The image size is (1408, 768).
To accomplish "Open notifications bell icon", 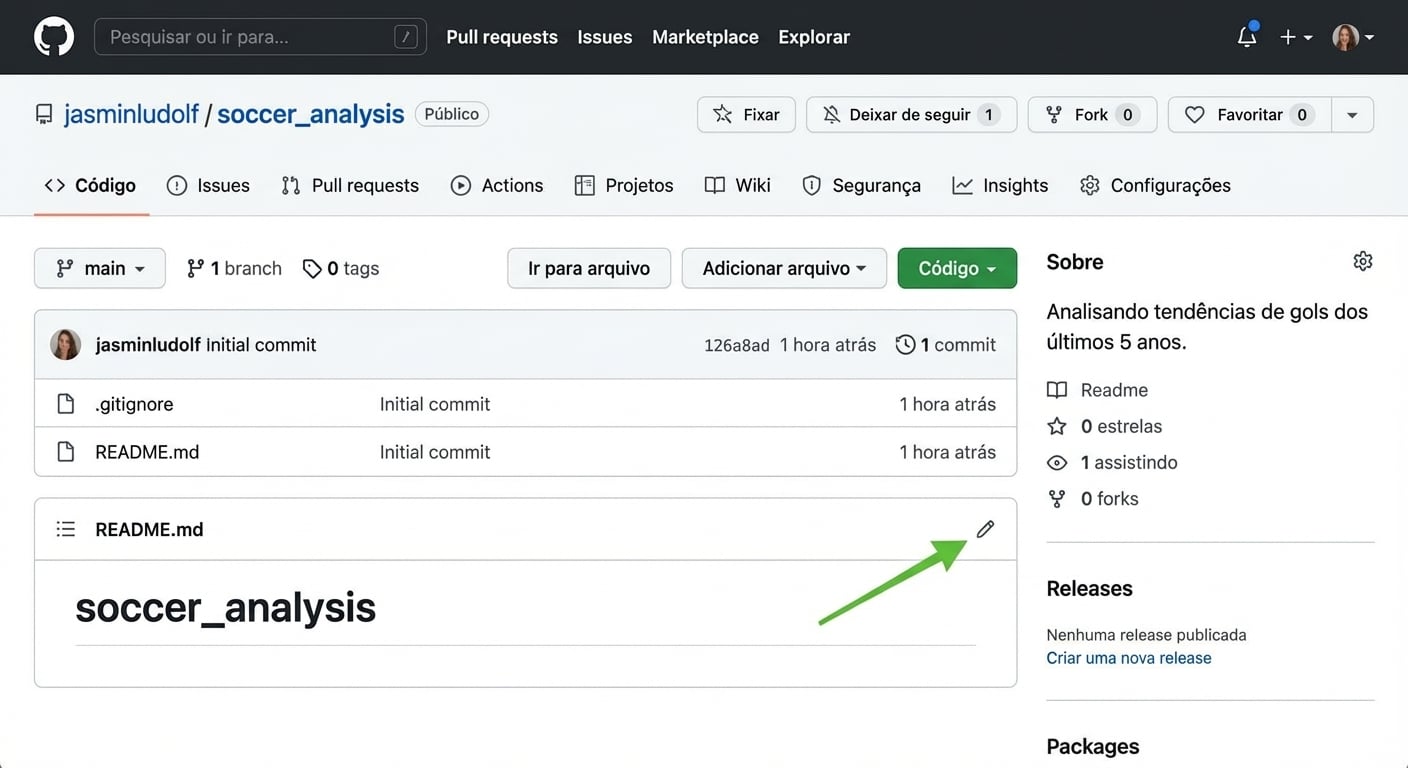I will point(1247,37).
